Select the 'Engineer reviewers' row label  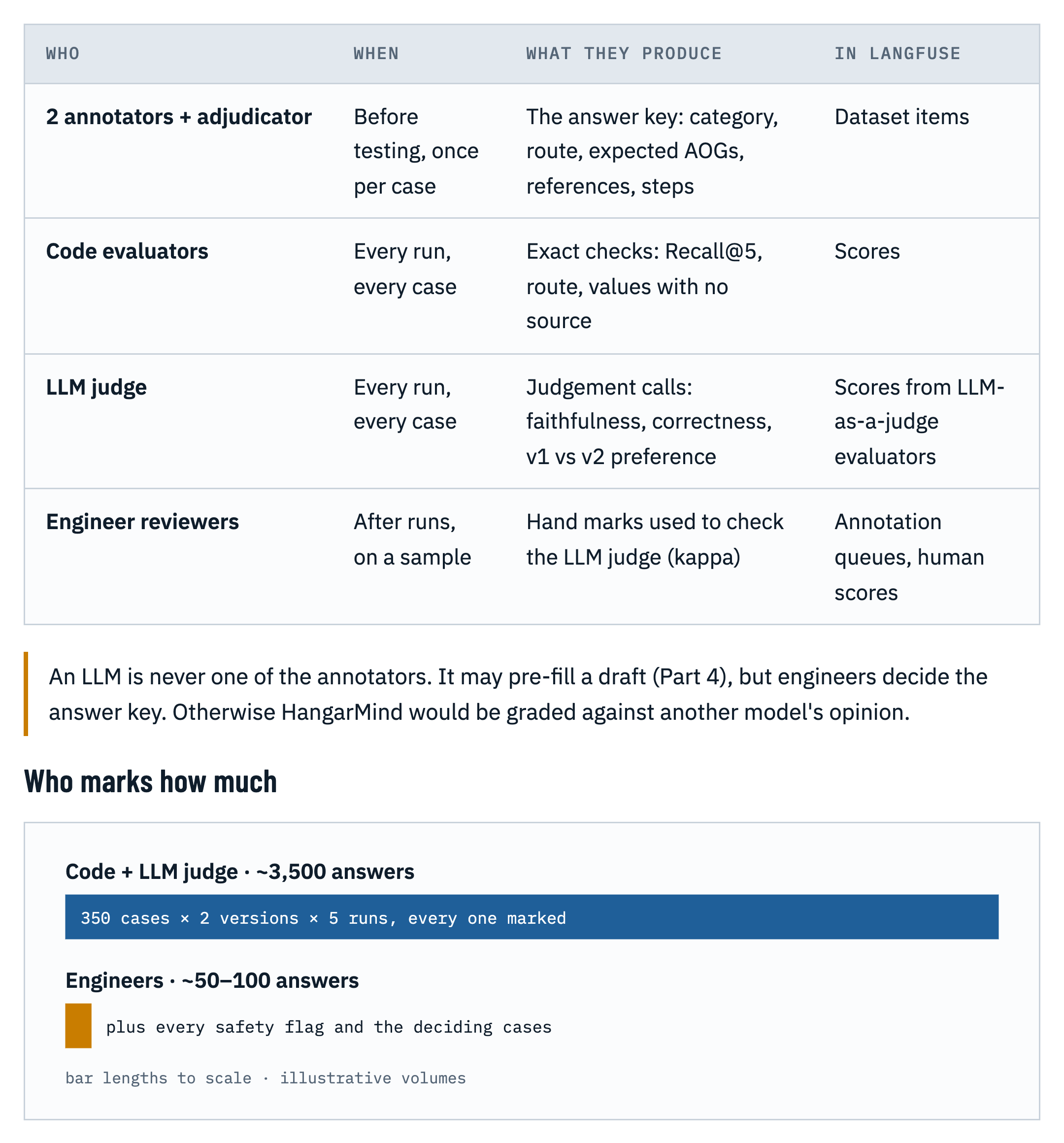(142, 521)
